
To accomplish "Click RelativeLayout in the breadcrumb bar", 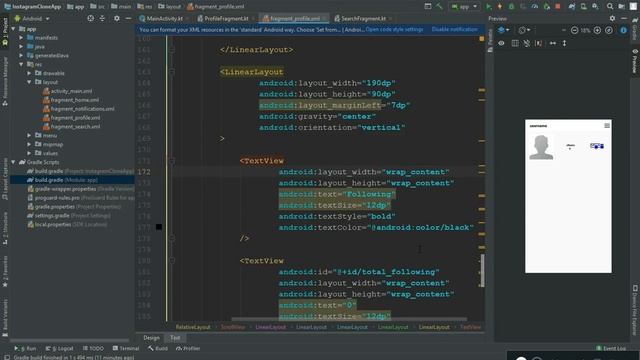I will coord(193,327).
